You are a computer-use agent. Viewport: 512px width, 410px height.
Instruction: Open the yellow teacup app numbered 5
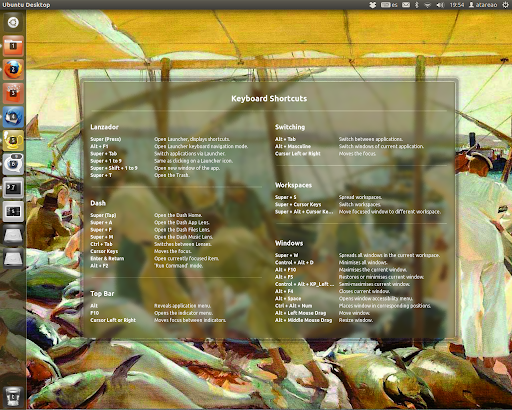coord(13,140)
